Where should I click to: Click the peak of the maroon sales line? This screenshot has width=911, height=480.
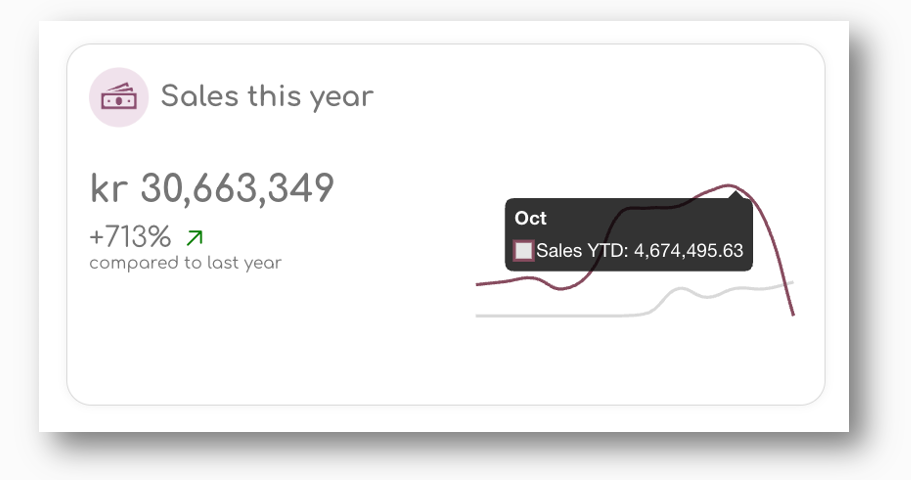coord(729,186)
